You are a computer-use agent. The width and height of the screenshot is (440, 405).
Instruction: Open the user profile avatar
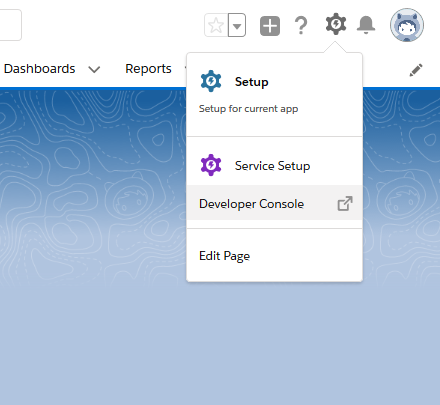click(x=407, y=25)
